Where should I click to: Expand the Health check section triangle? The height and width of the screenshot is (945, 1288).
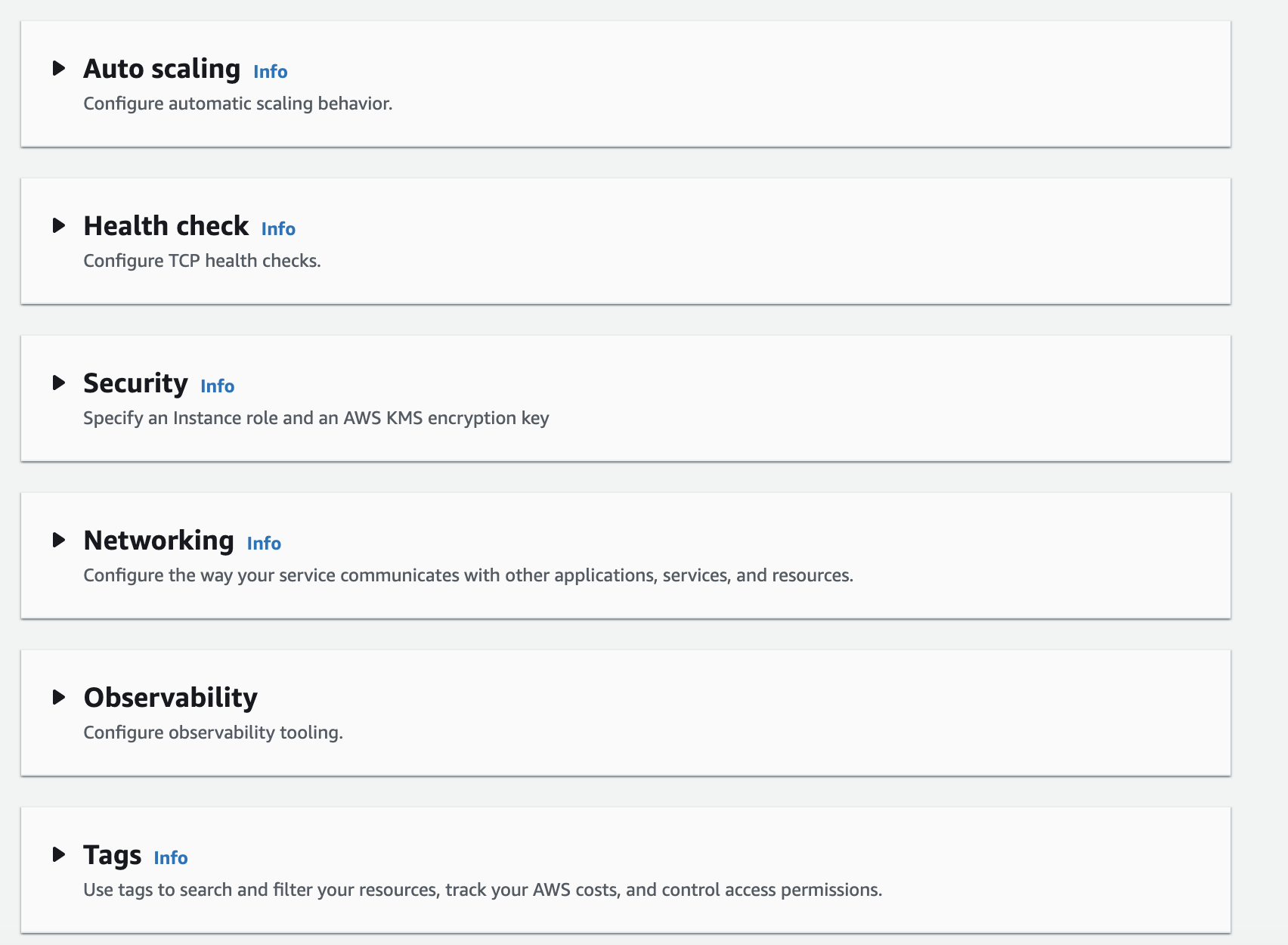tap(59, 226)
